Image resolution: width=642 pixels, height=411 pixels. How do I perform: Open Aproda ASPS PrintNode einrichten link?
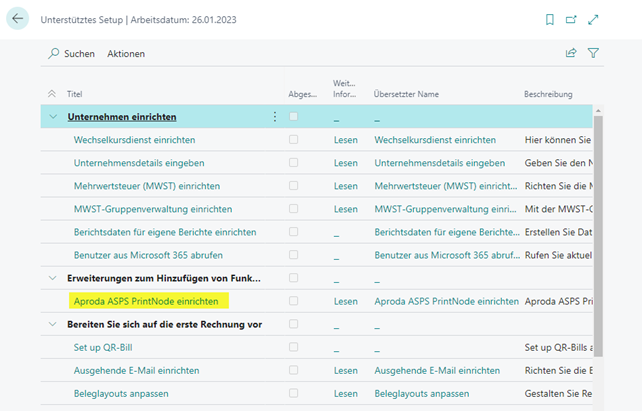point(150,301)
